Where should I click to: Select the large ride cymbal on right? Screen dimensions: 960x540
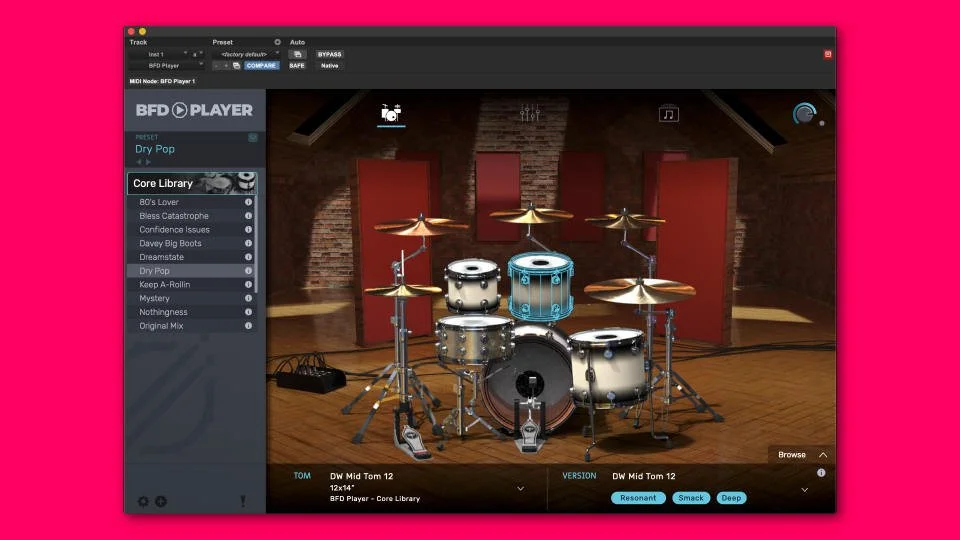tap(640, 290)
